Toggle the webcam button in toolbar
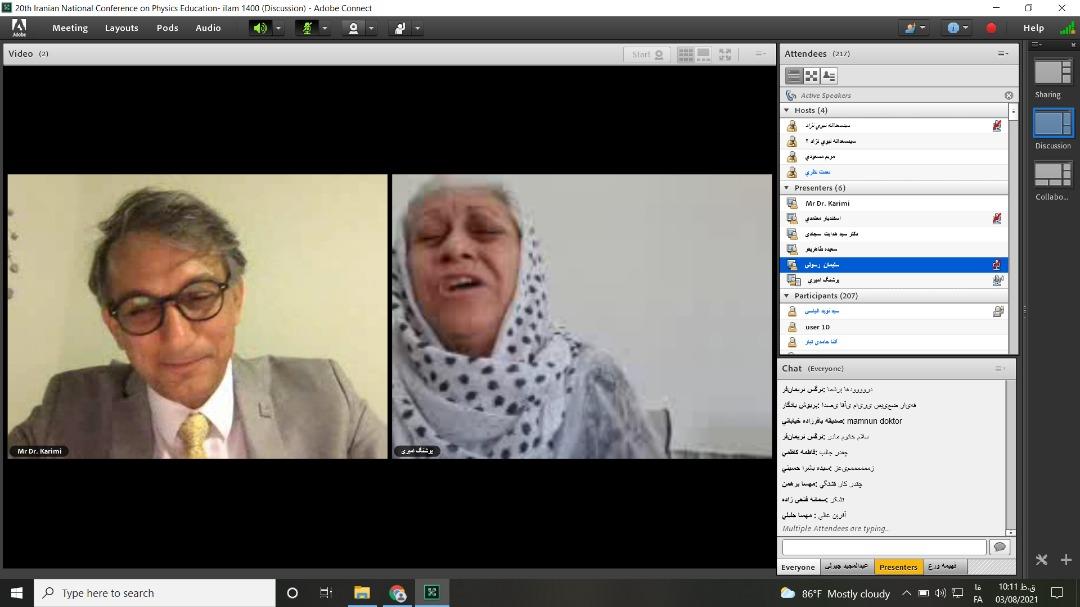Screen dimensions: 1080x607 coord(353,28)
